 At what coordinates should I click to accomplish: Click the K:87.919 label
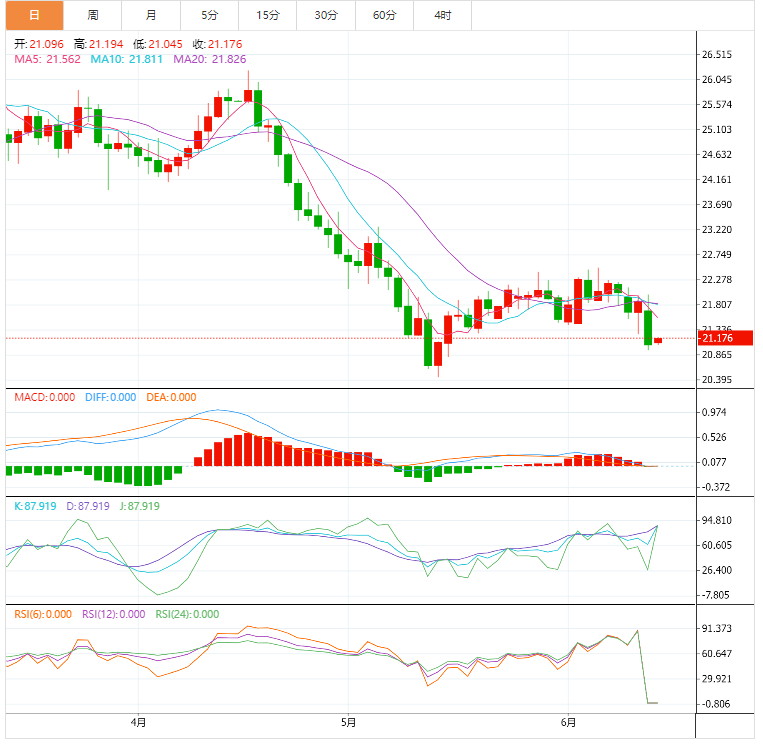(x=35, y=506)
